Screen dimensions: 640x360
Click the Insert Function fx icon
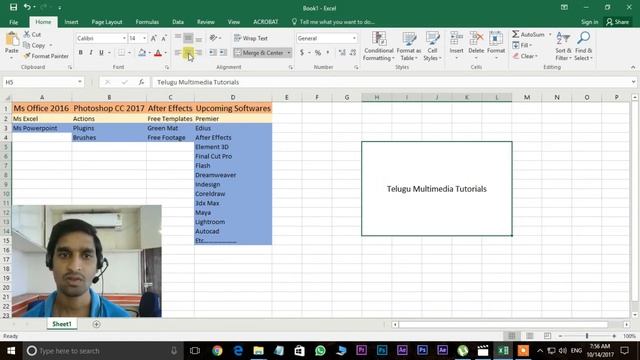pyautogui.click(x=141, y=82)
